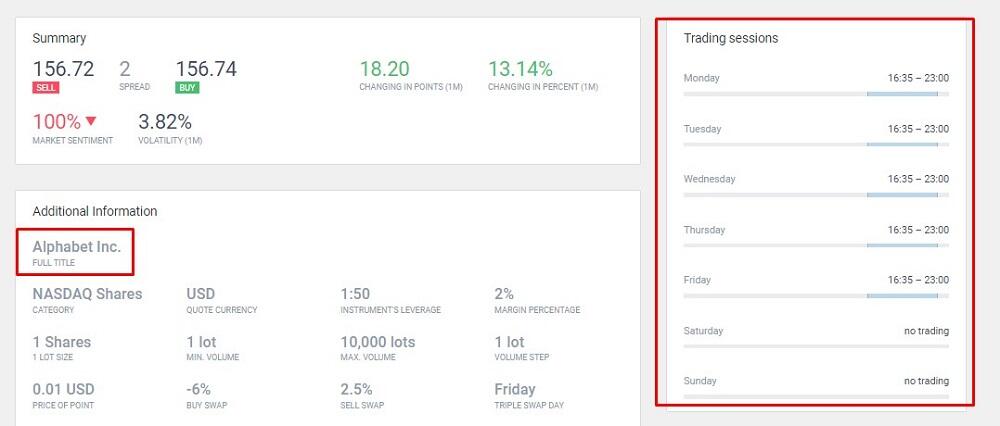This screenshot has height=426, width=1000.
Task: Click the green BUY badge
Action: point(187,88)
